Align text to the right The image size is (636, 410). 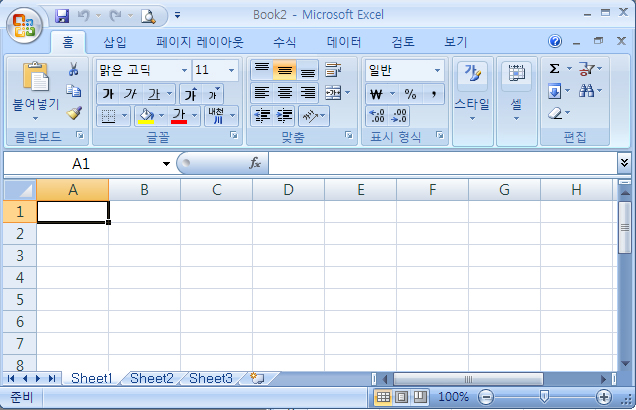pos(307,93)
